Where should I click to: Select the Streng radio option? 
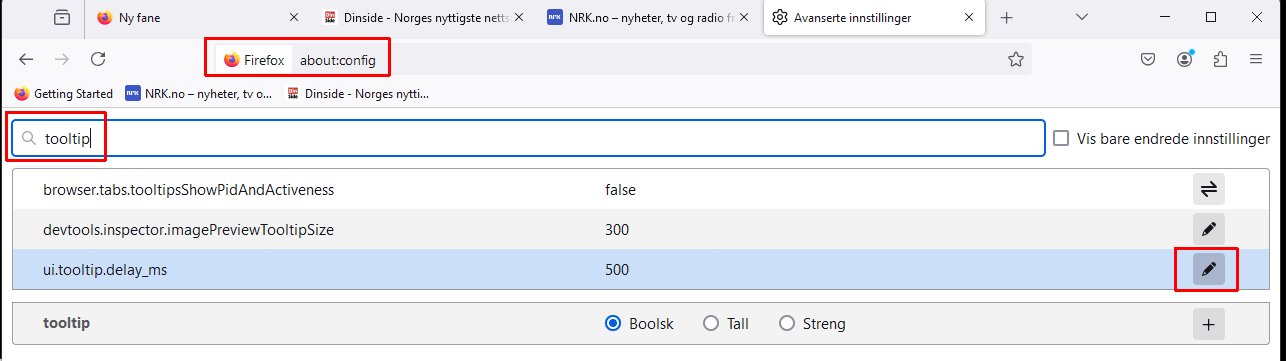tap(787, 323)
